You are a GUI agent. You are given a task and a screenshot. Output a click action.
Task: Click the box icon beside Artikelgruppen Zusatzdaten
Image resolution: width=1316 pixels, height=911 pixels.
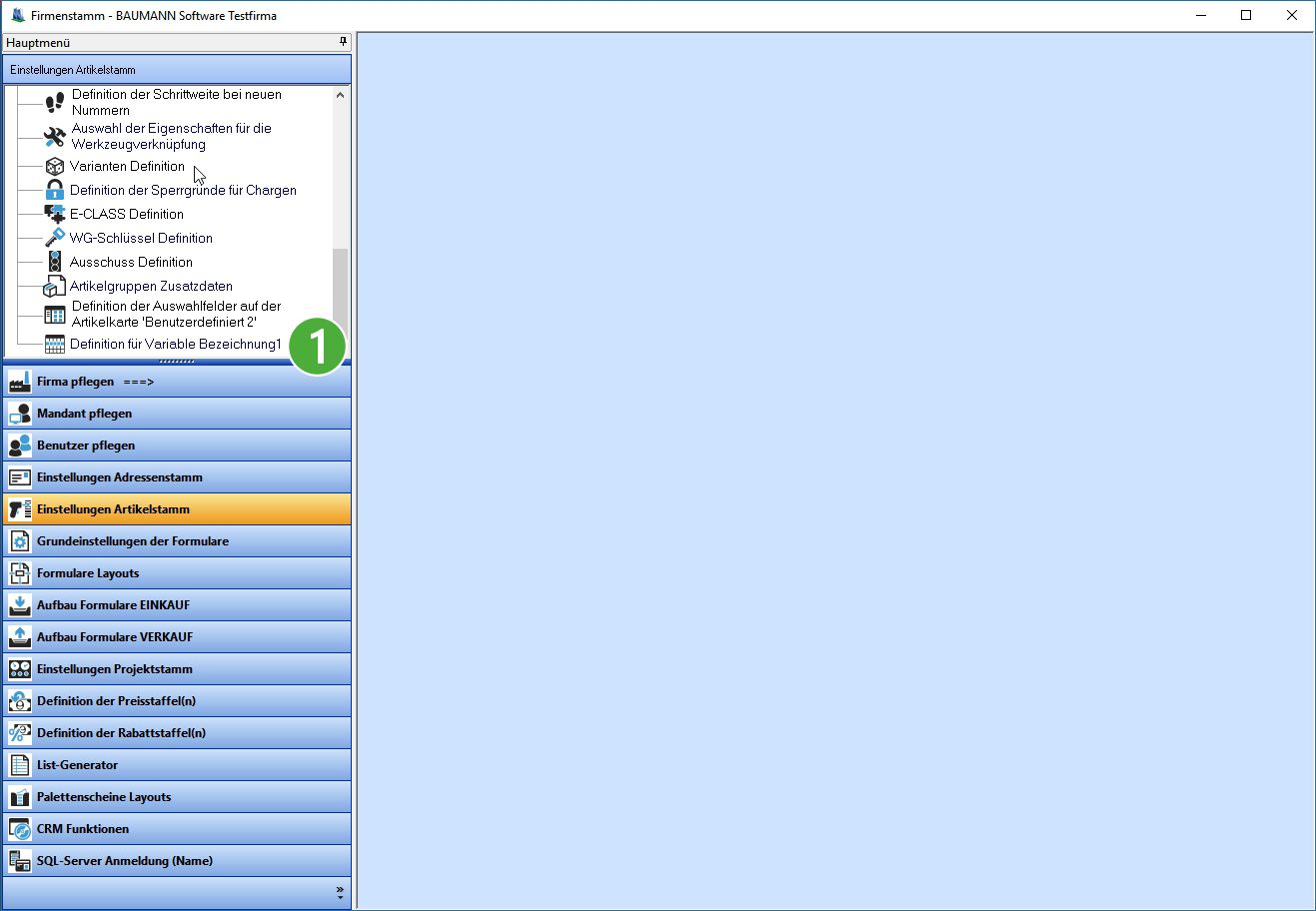55,287
